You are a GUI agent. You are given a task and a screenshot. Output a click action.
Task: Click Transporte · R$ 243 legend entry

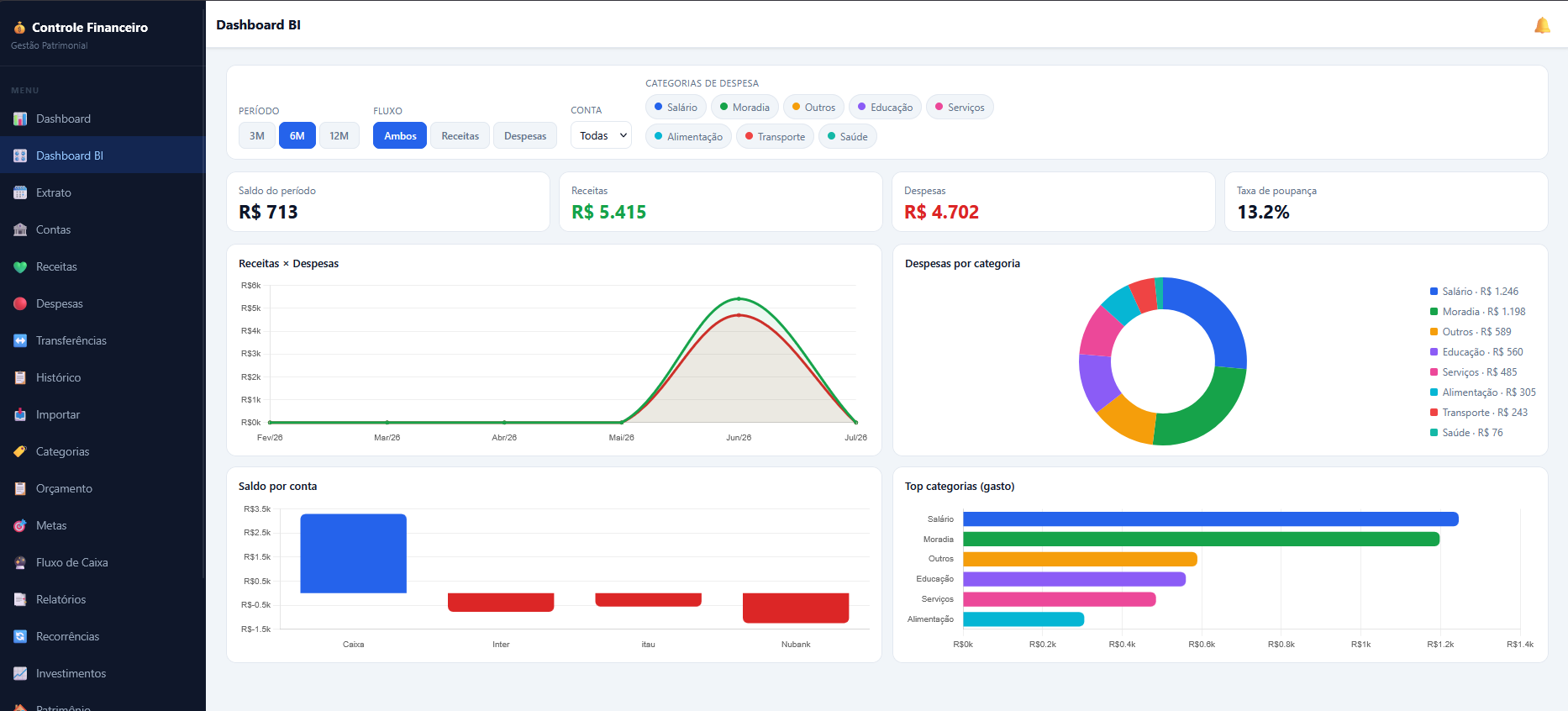tap(1479, 413)
